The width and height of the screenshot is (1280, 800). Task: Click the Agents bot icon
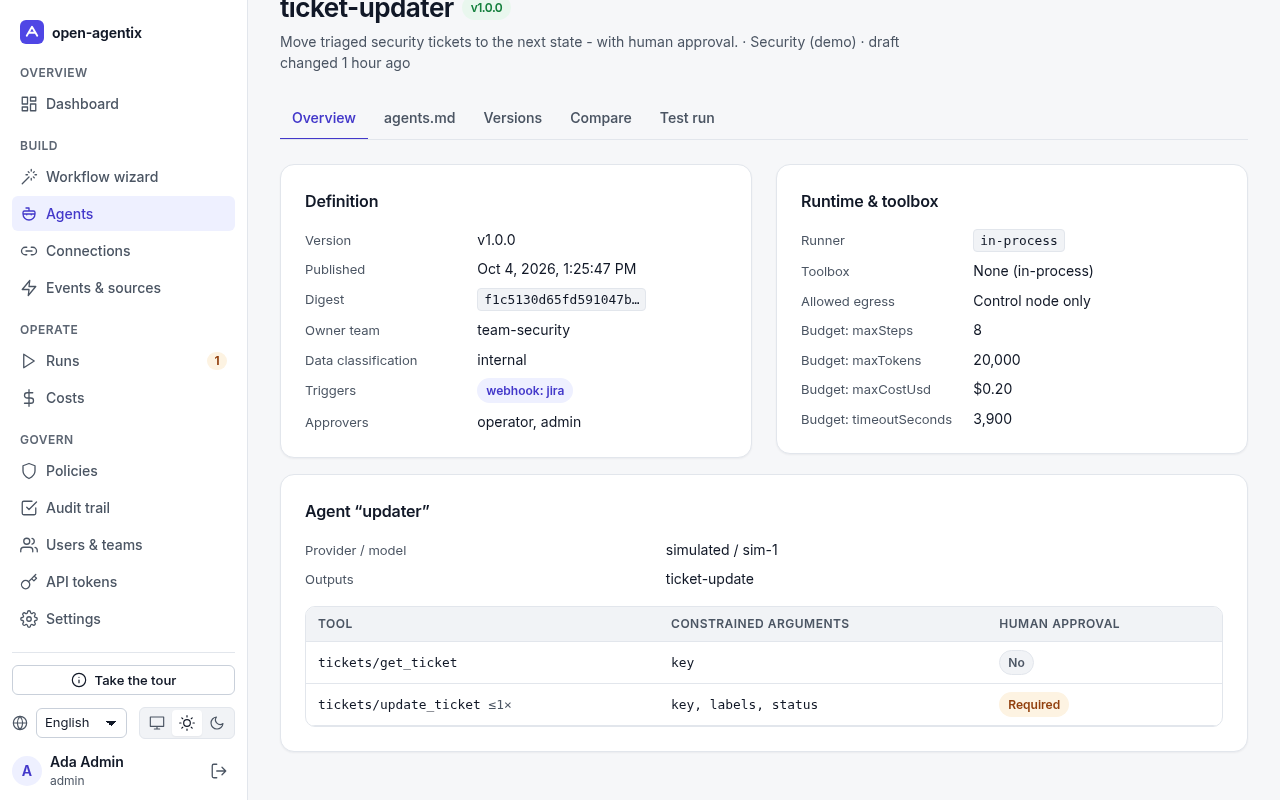29,214
